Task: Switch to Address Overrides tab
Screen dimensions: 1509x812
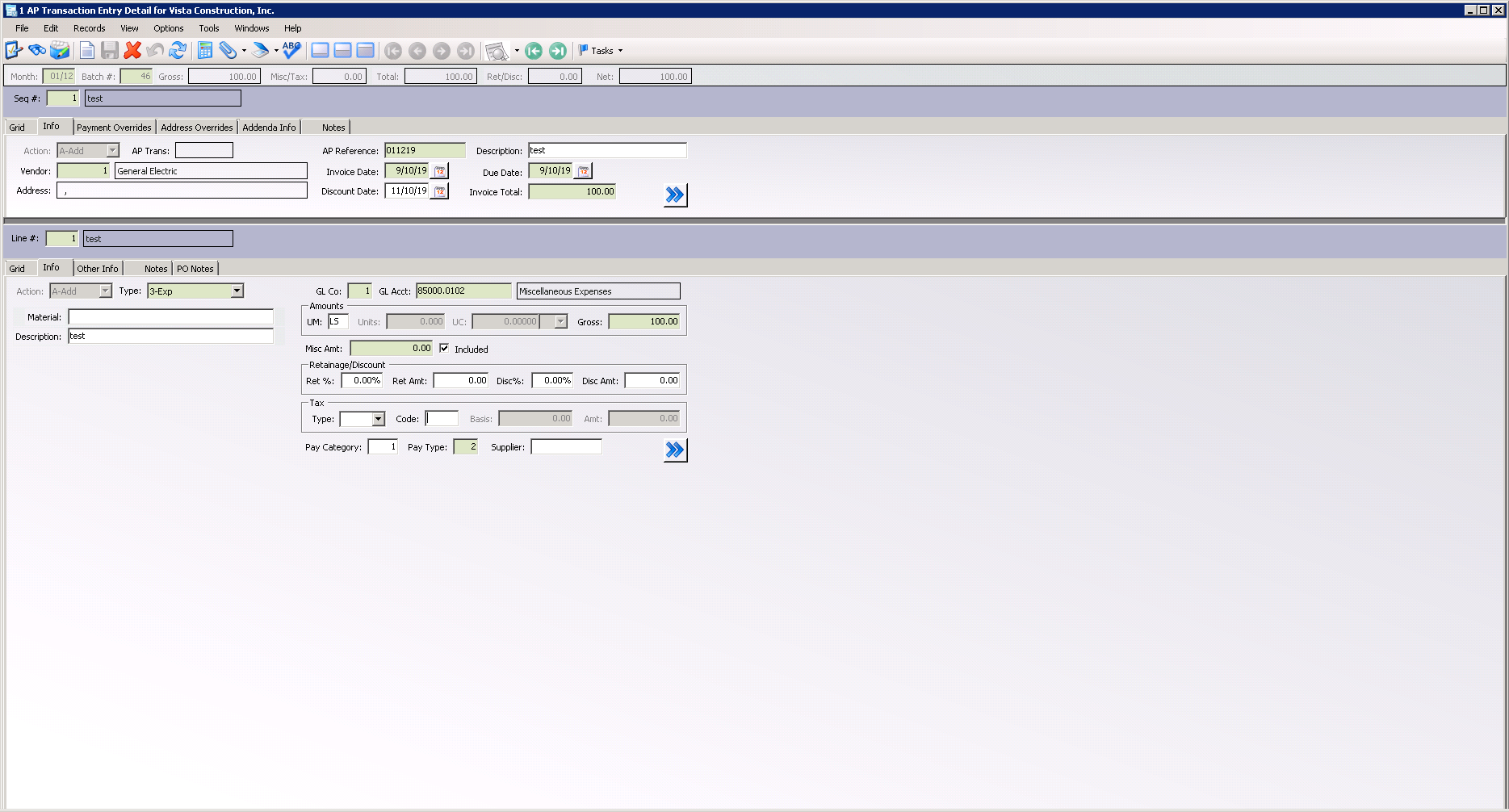Action: pyautogui.click(x=197, y=128)
